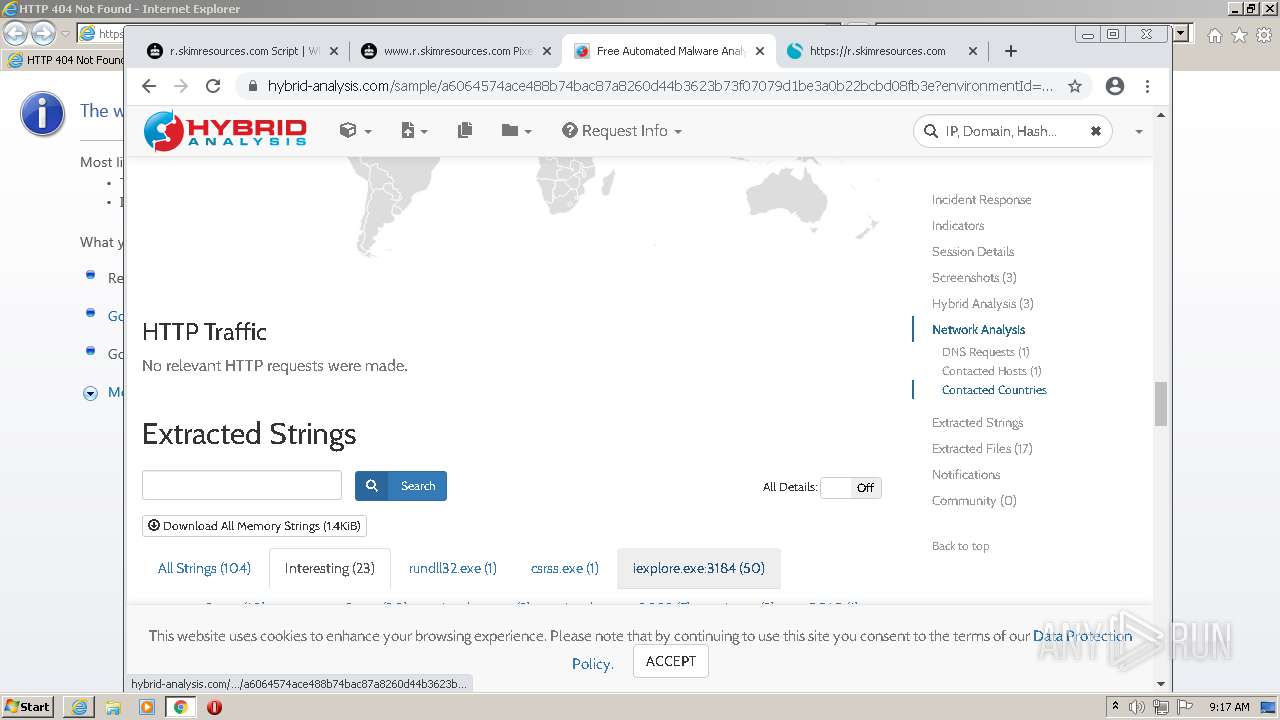Open the taskbar media player icon
The height and width of the screenshot is (720, 1280).
point(147,707)
